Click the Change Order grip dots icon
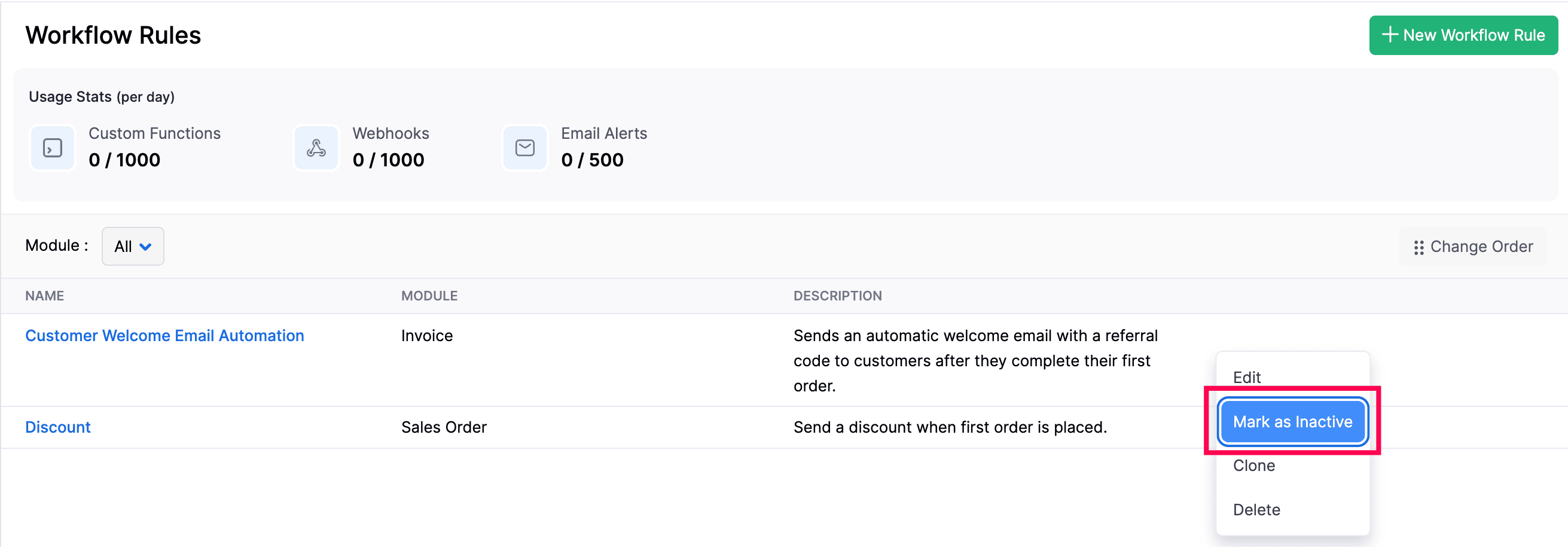 tap(1418, 247)
